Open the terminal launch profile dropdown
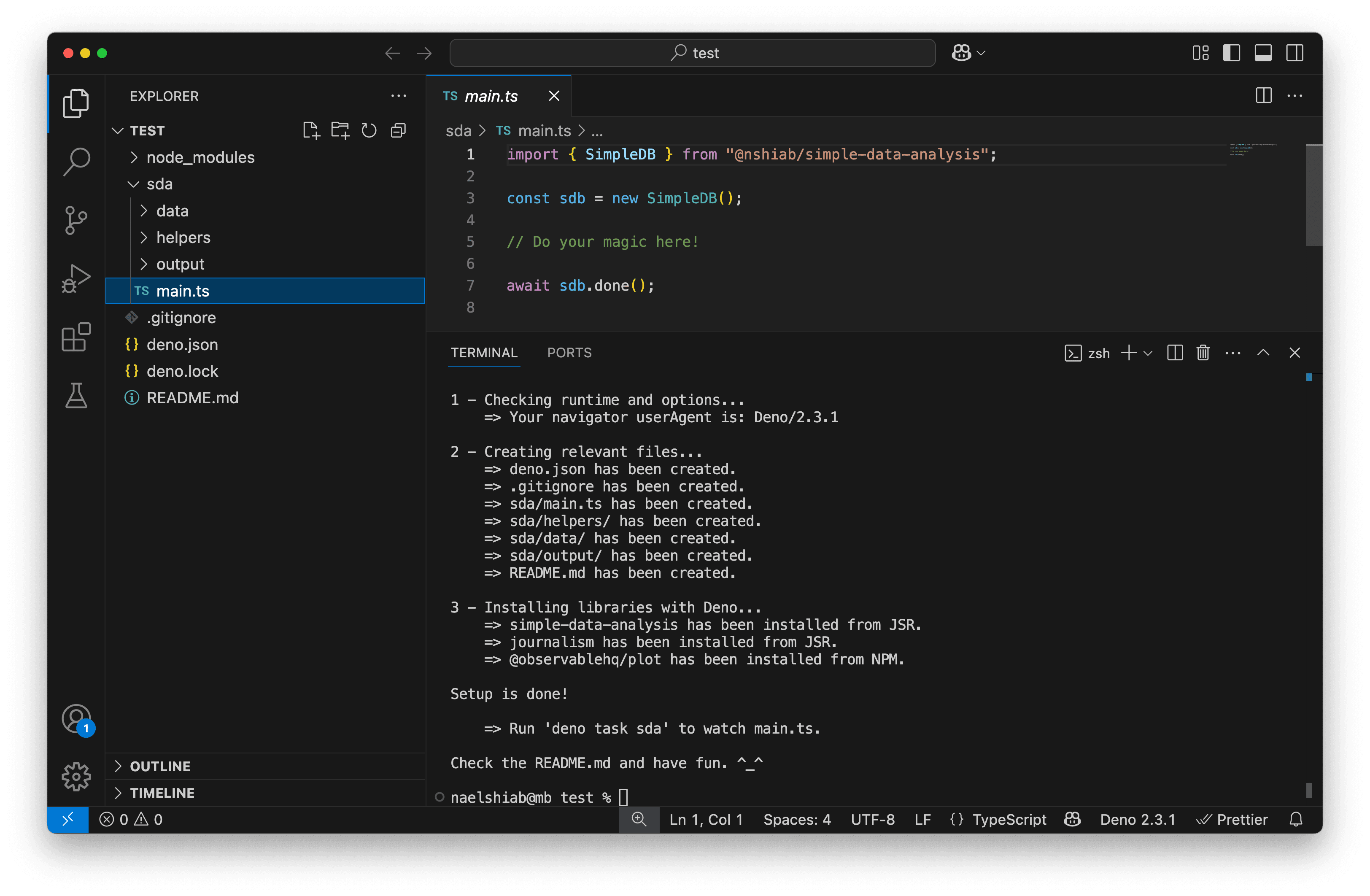This screenshot has width=1370, height=896. (1148, 353)
